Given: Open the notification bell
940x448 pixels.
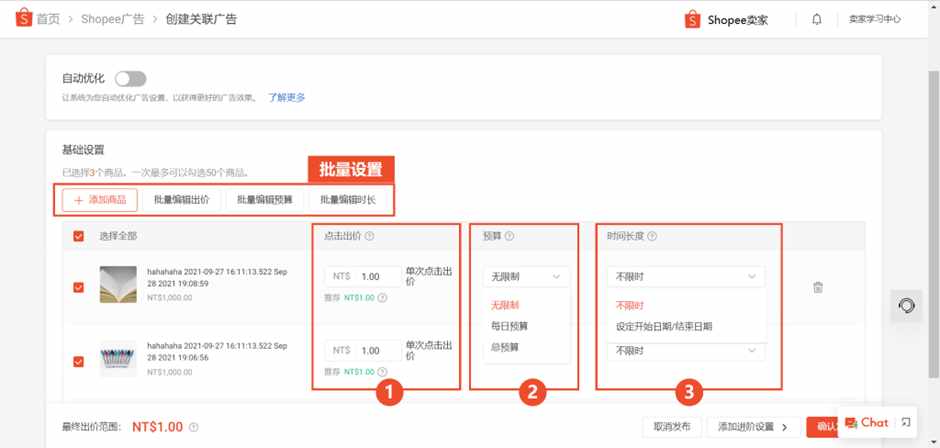Looking at the screenshot, I should 817,19.
